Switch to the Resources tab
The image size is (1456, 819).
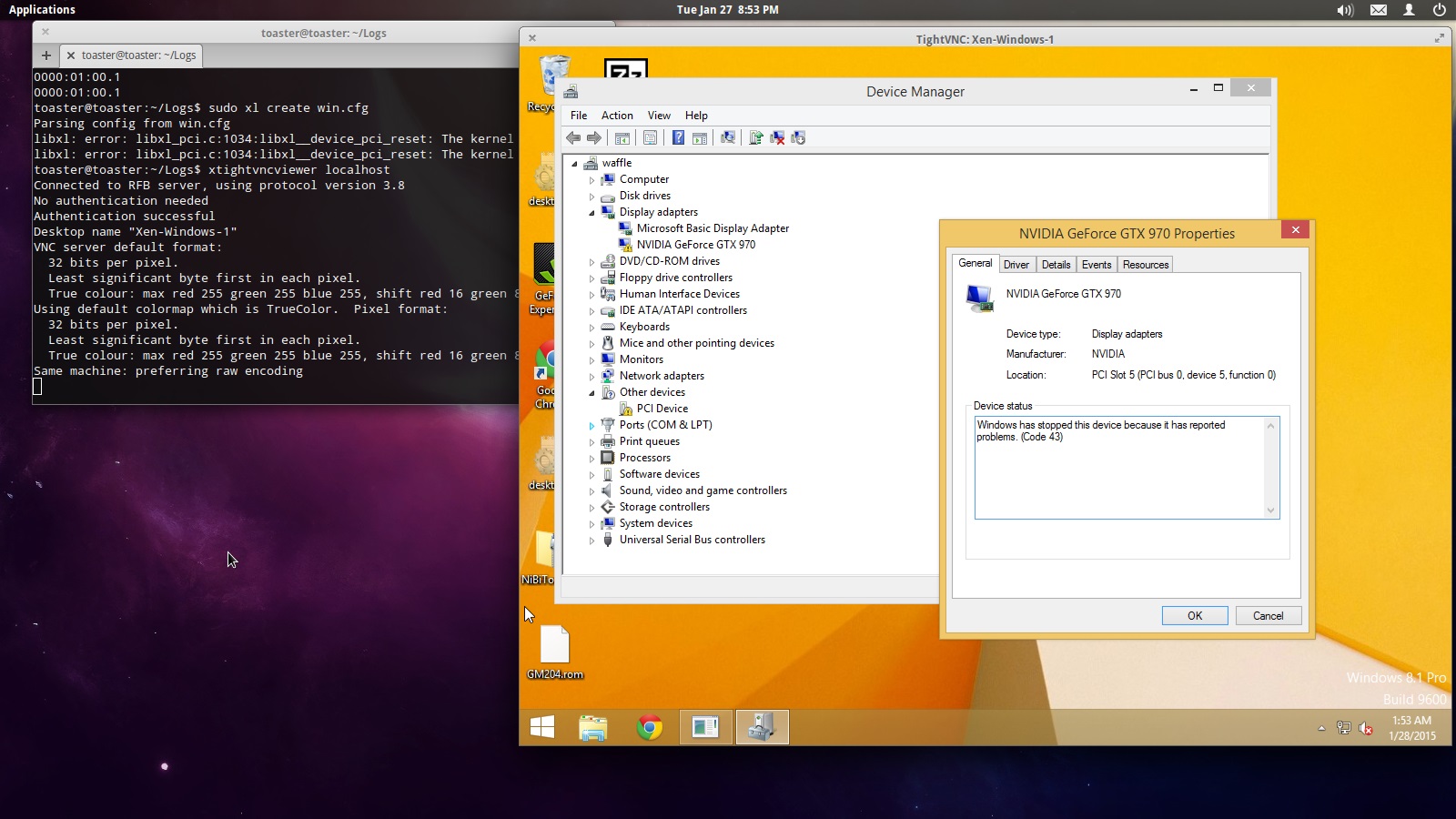tap(1145, 265)
